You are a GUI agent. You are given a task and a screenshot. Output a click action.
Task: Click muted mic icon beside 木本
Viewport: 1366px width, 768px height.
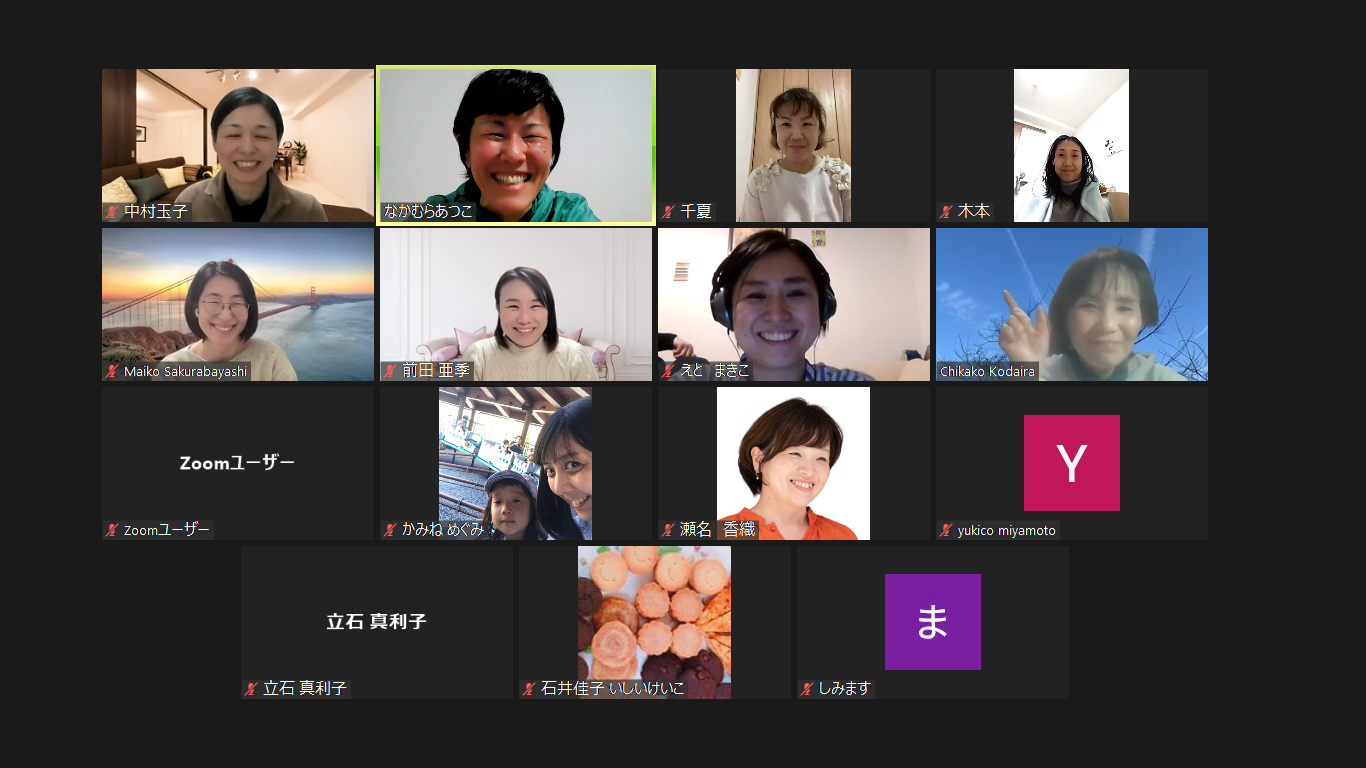(946, 212)
